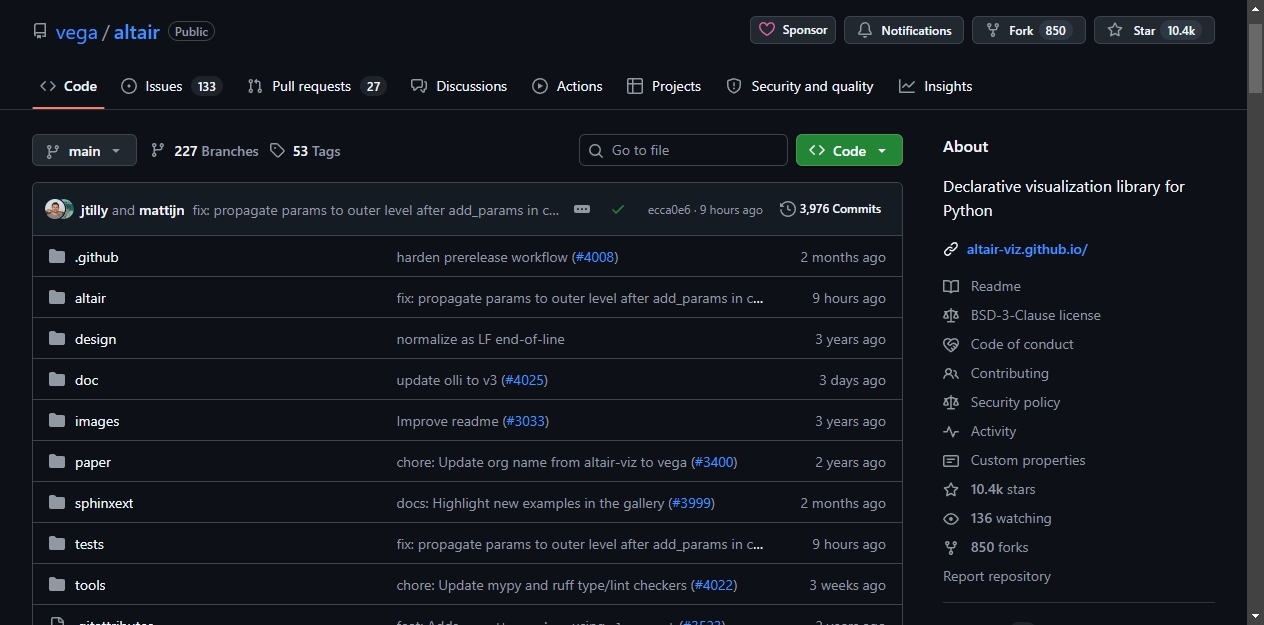Image resolution: width=1264 pixels, height=625 pixels.
Task: Click the repository book icon beside vega
Action: [x=40, y=32]
